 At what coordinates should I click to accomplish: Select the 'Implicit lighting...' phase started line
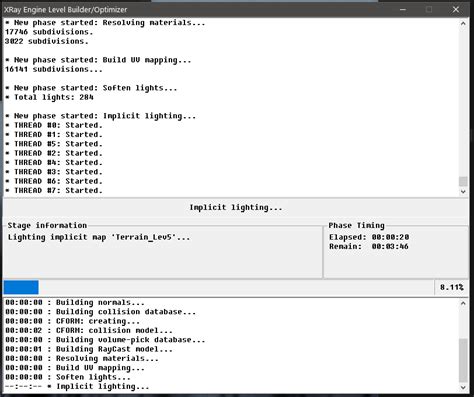click(x=101, y=116)
